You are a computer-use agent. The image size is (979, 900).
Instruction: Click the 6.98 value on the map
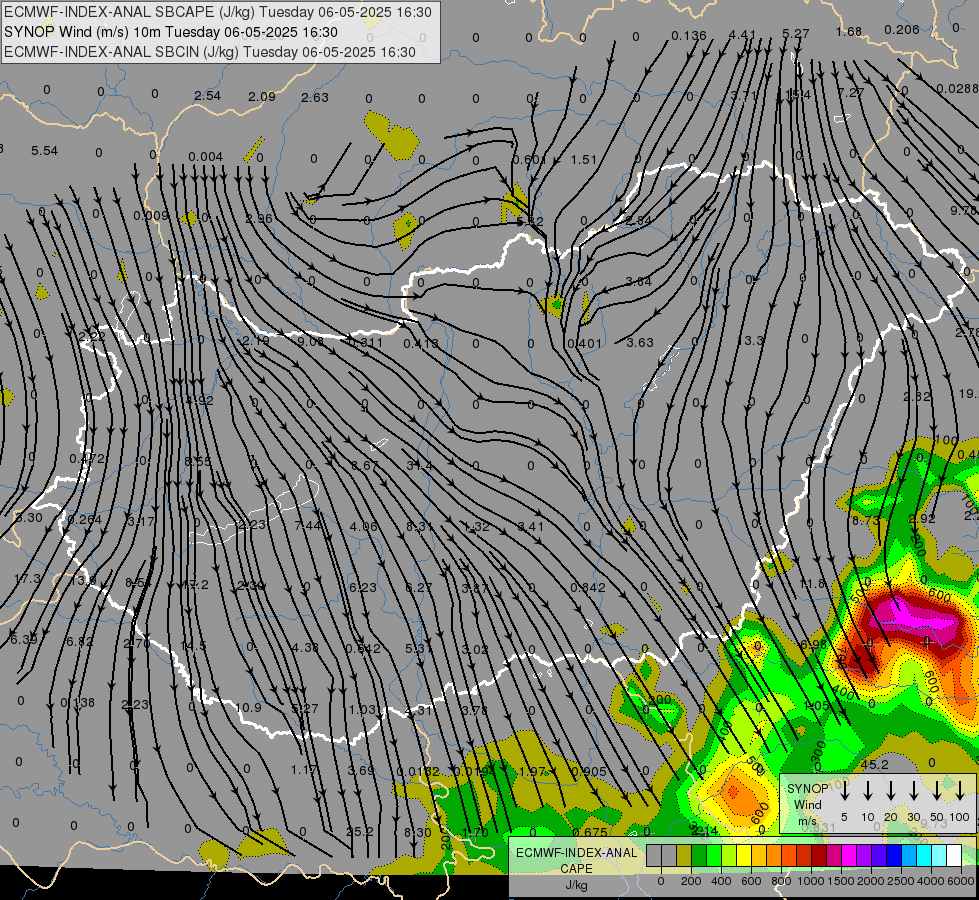[814, 644]
